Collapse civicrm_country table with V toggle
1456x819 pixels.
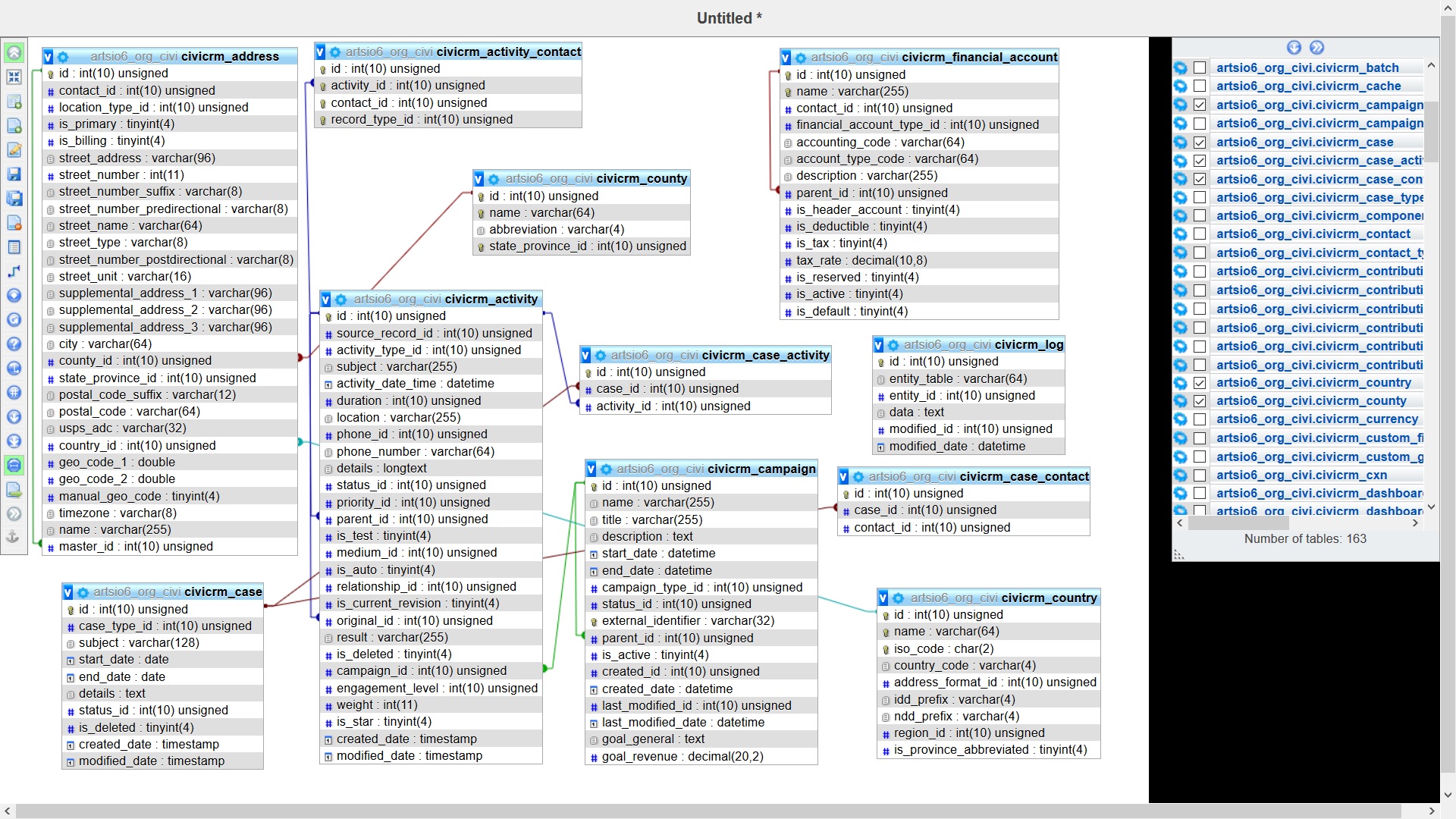[883, 598]
